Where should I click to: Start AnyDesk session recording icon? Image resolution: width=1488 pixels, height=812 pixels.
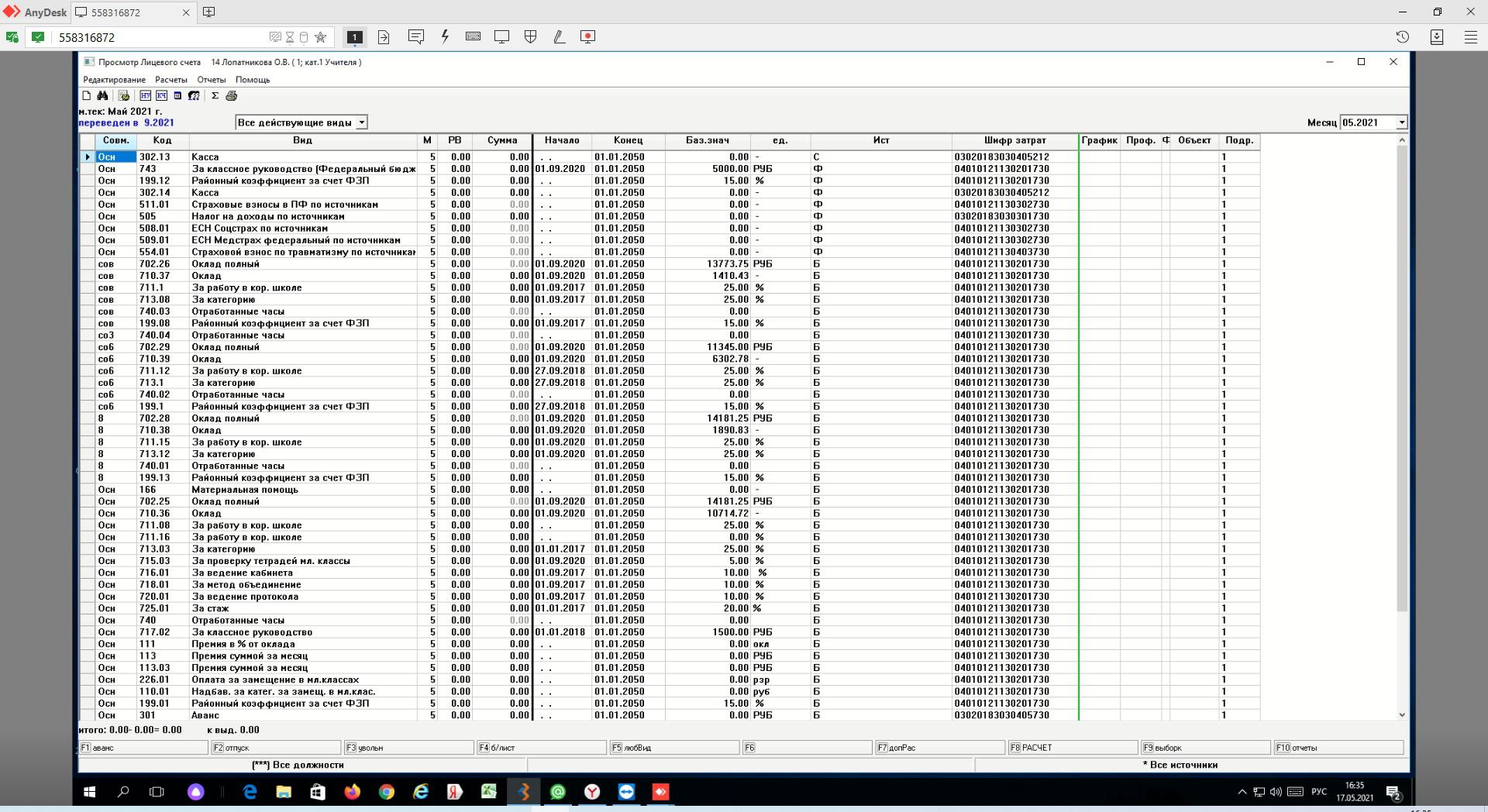pos(587,36)
